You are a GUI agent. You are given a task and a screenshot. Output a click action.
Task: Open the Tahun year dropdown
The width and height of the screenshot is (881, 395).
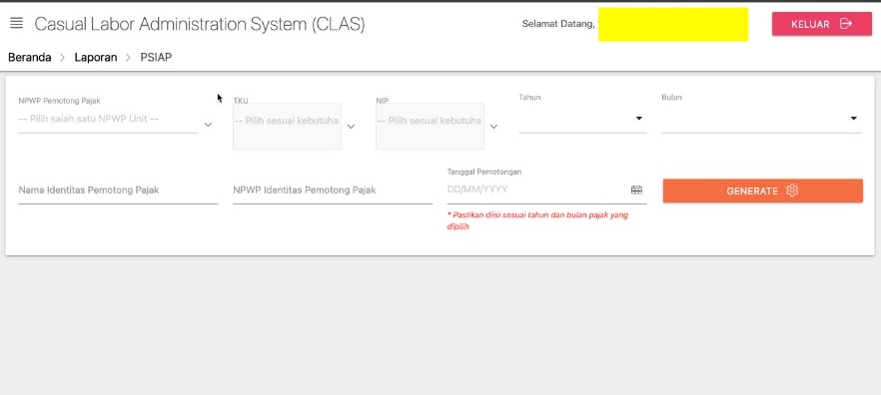pos(582,119)
